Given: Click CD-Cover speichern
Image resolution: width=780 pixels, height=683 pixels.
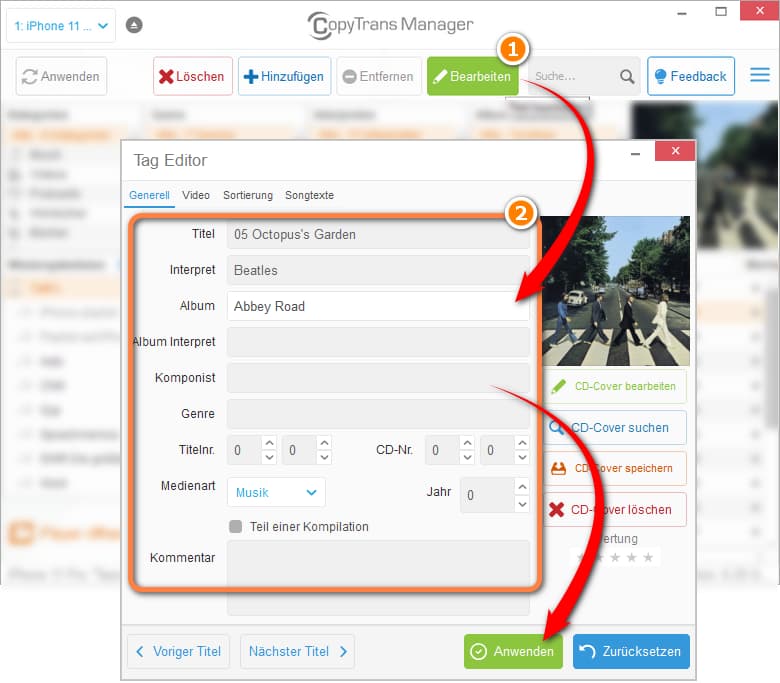Looking at the screenshot, I should (x=615, y=468).
